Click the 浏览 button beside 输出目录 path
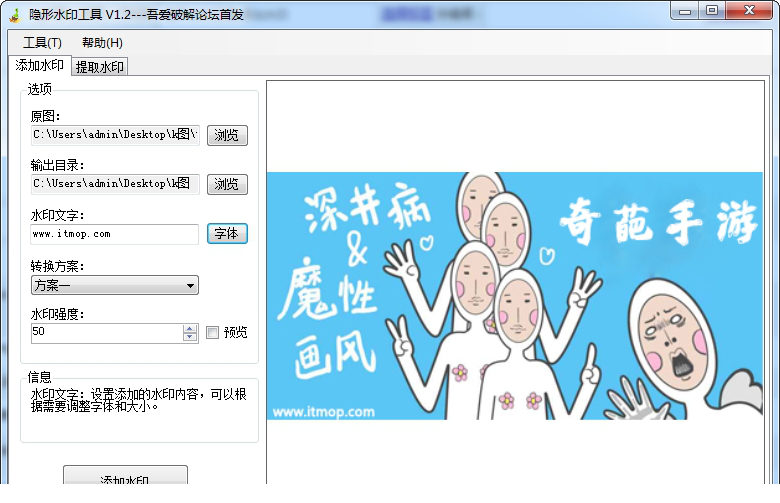Screen dimensions: 780x503 coord(227,184)
